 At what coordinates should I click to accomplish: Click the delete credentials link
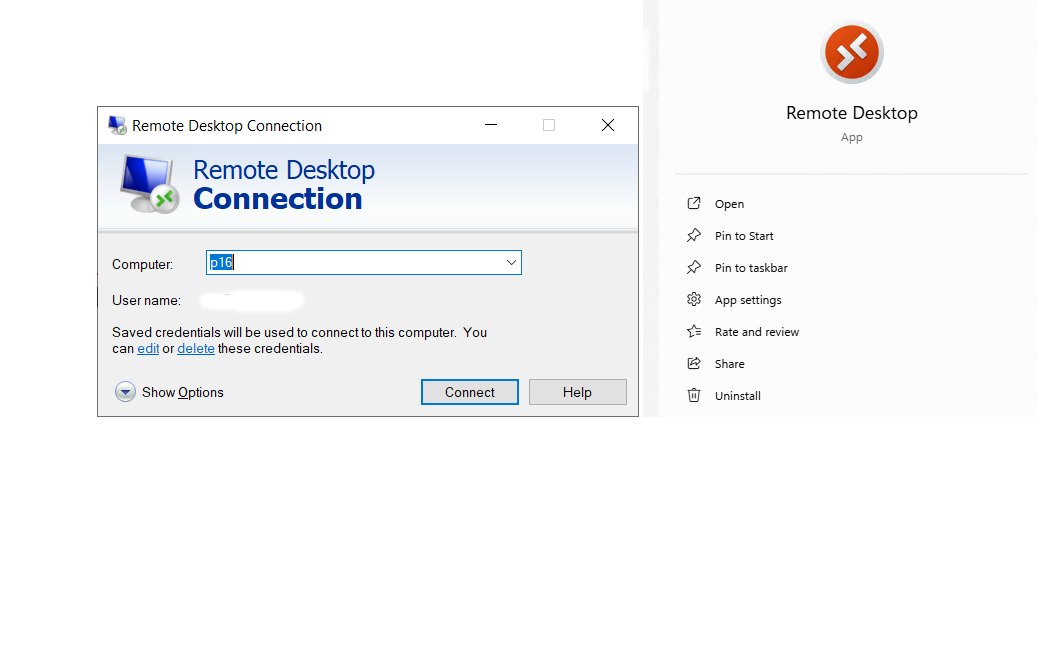pos(195,348)
